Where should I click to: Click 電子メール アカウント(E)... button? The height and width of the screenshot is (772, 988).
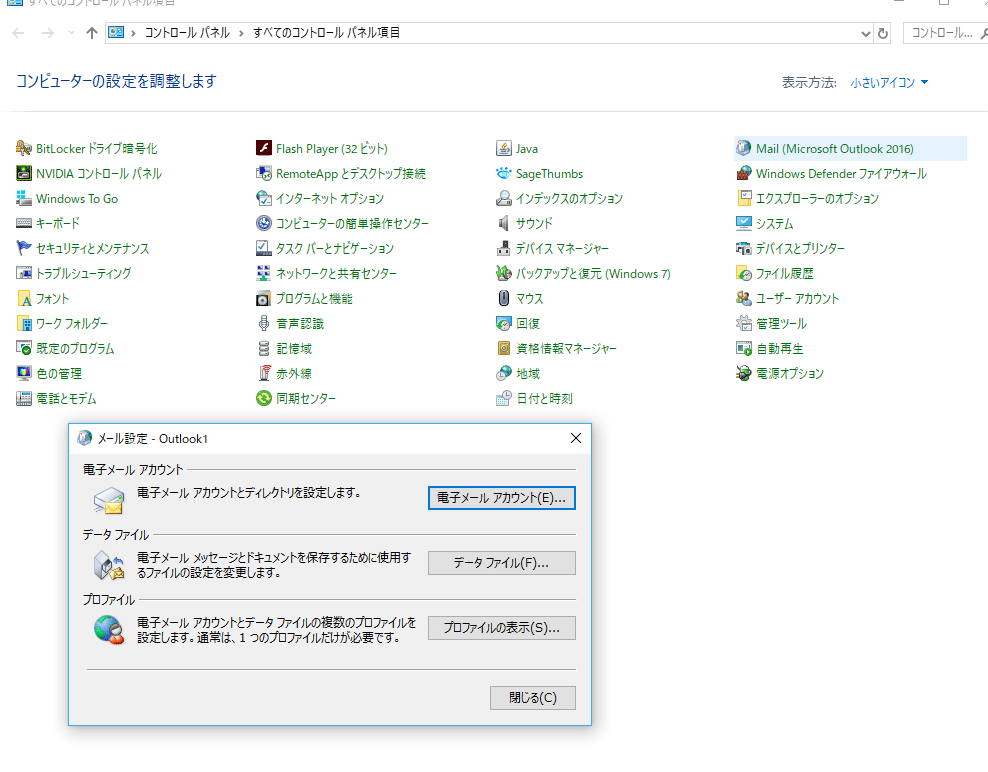[x=502, y=498]
